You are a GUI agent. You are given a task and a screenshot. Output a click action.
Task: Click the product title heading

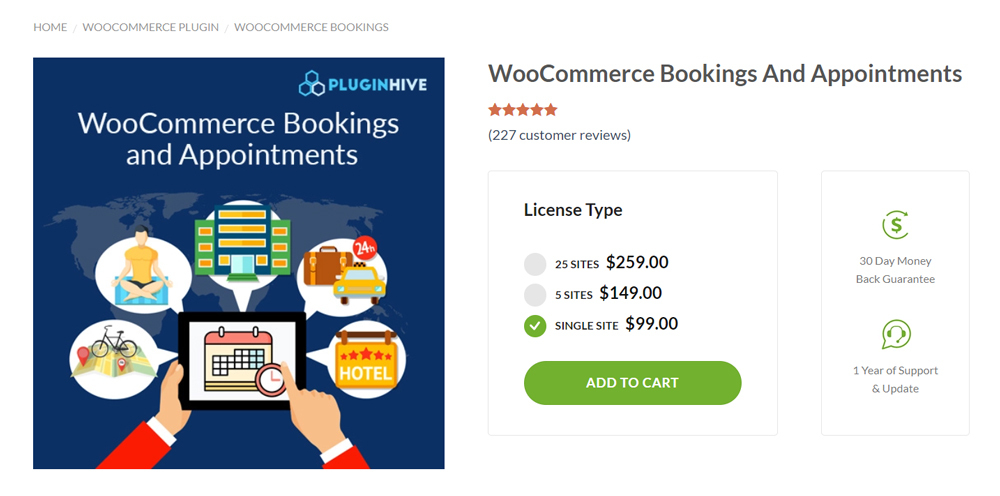[724, 74]
